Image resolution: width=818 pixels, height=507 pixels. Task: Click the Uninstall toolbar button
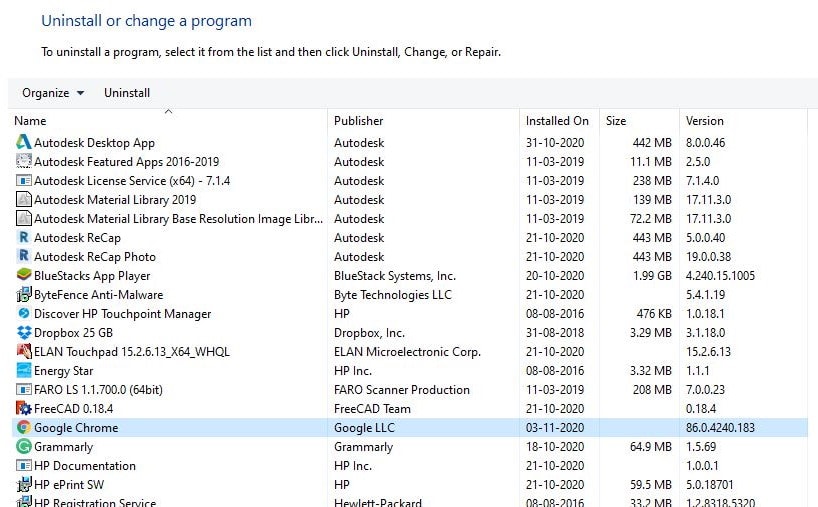point(127,93)
